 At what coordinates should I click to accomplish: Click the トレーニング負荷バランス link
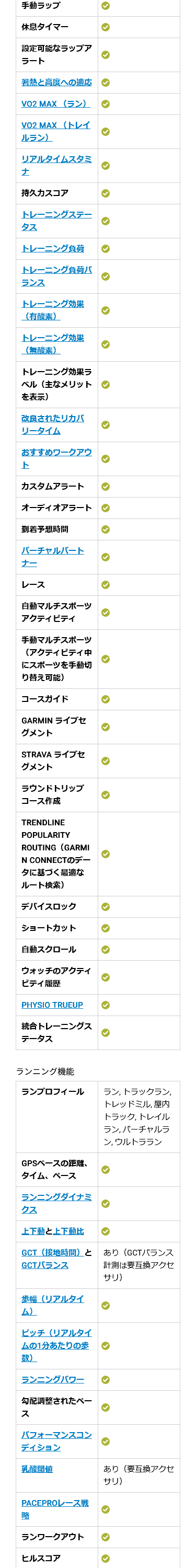[56, 276]
